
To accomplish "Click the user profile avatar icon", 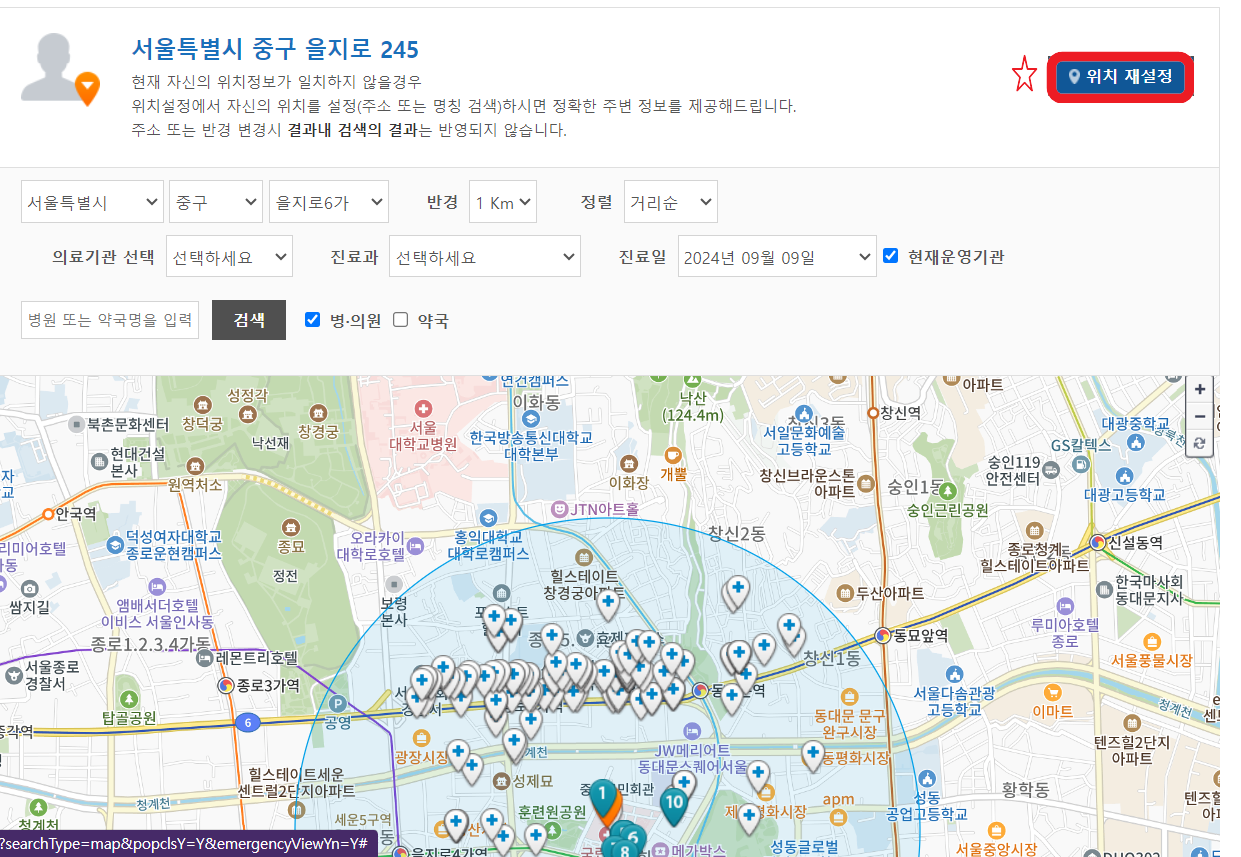I will (60, 68).
